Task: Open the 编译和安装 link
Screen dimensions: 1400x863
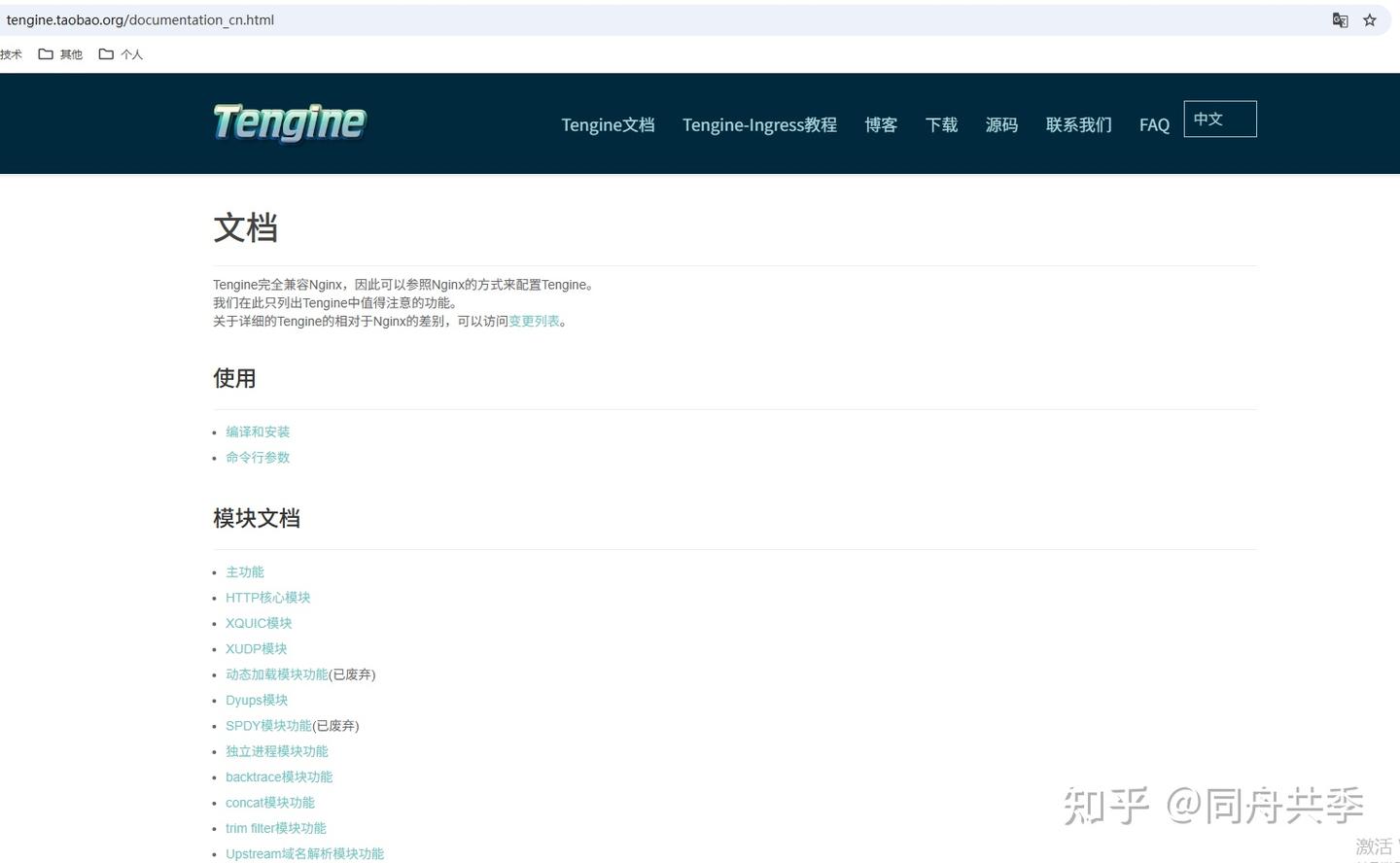Action: click(258, 431)
